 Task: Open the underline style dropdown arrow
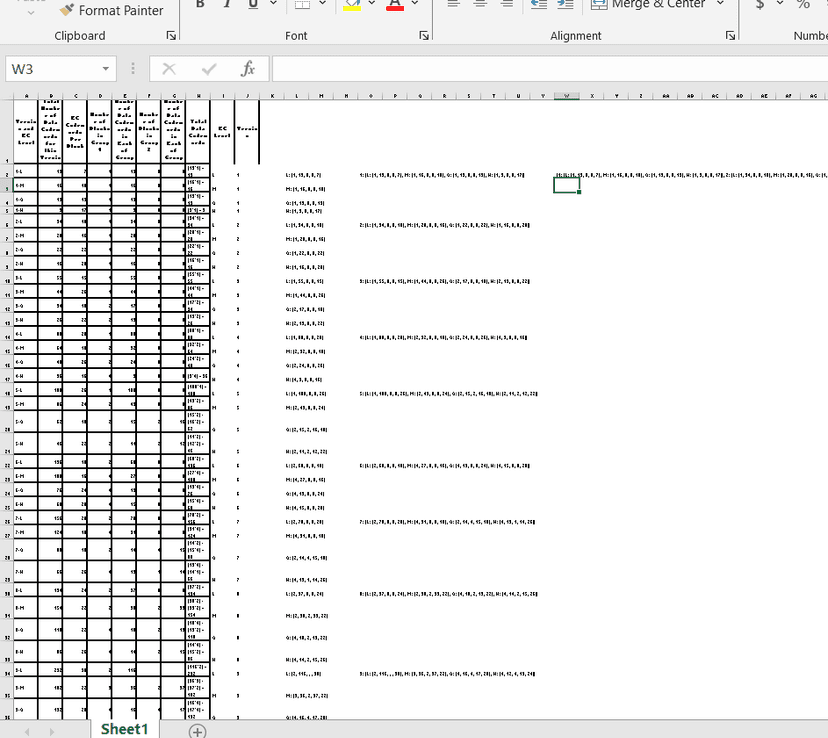tap(274, 5)
